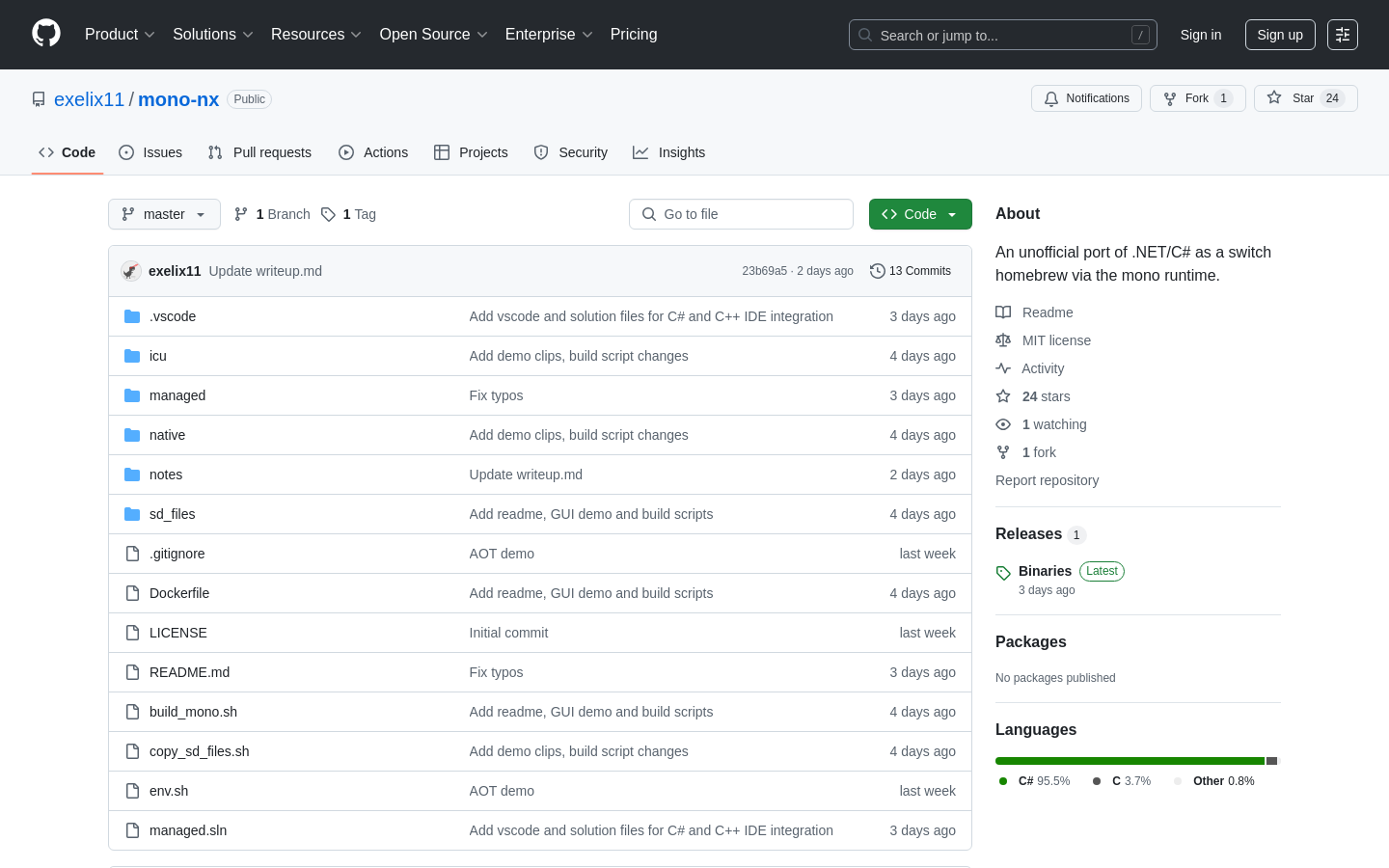Click the Readme book icon in About
Viewport: 1389px width, 868px height.
1003,312
